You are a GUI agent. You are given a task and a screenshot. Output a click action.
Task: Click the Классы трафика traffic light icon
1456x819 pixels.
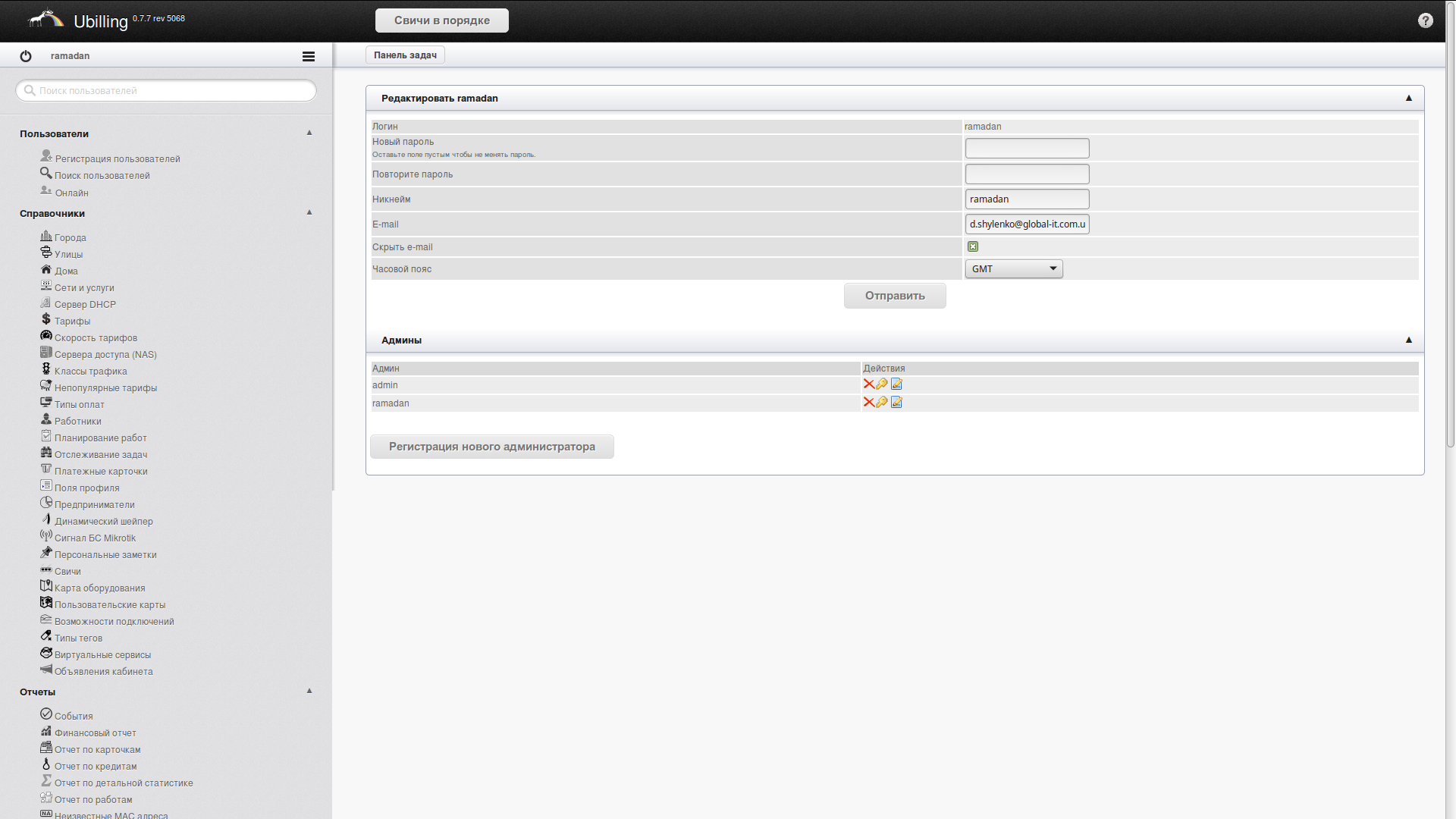46,369
